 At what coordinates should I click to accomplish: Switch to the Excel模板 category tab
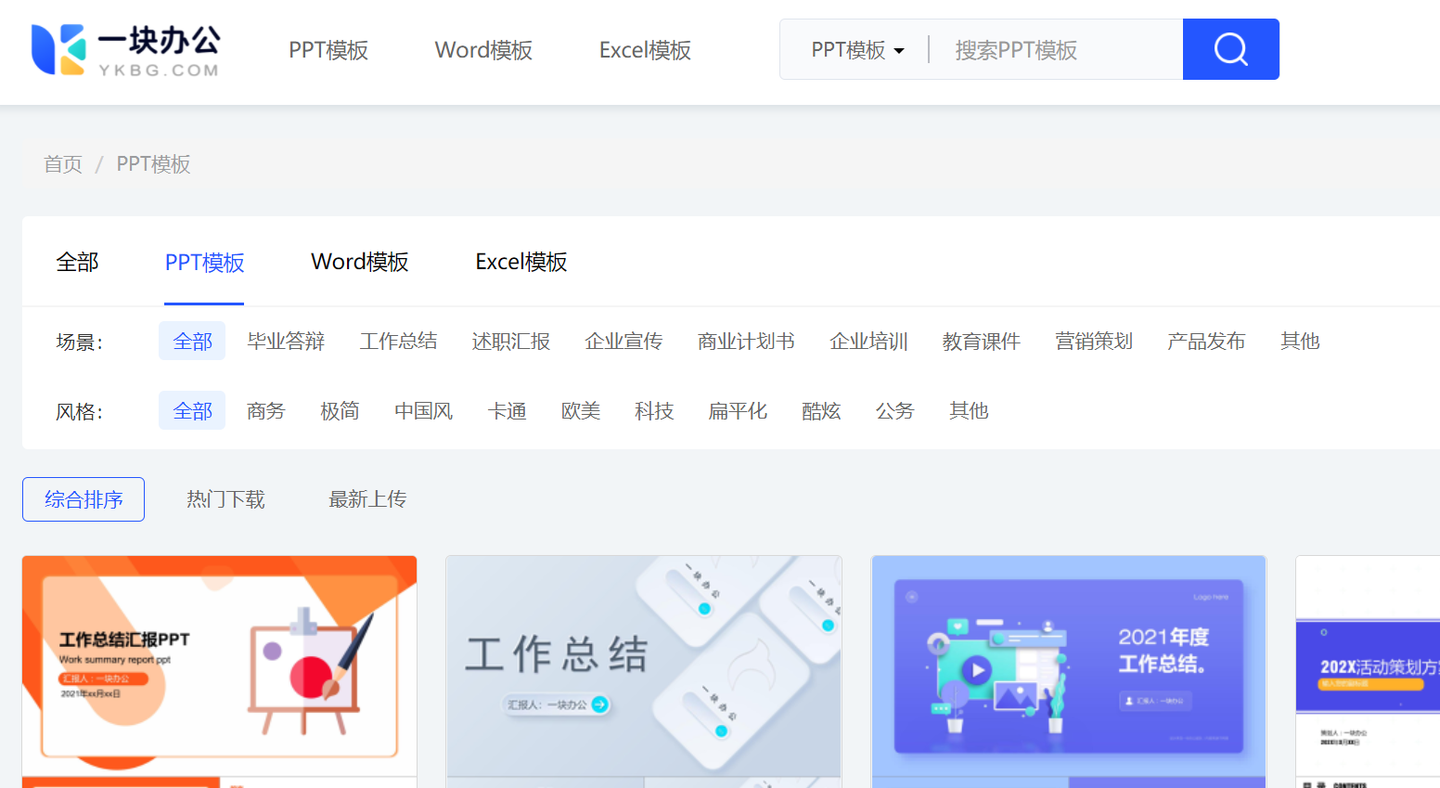click(521, 262)
